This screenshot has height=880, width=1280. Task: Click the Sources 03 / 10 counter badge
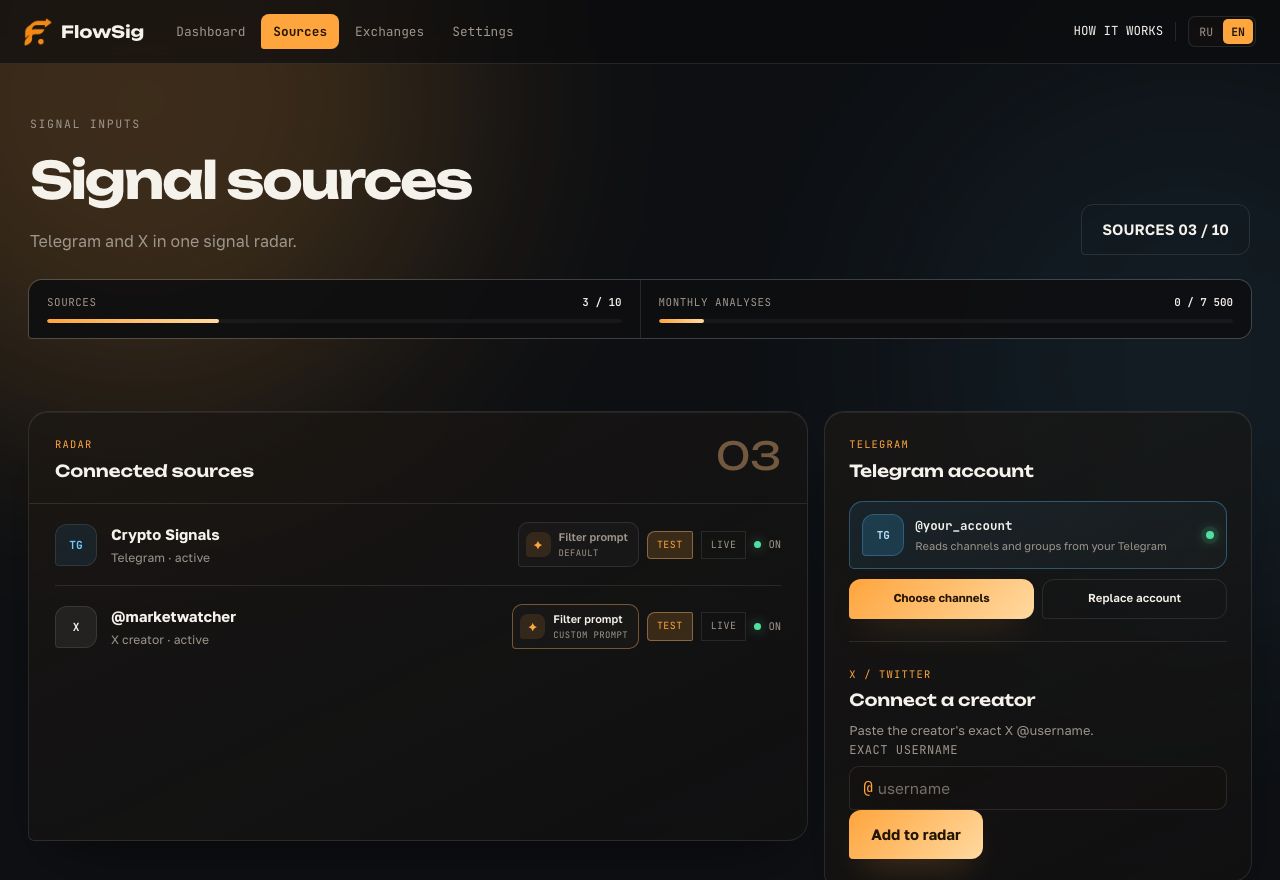coord(1165,230)
